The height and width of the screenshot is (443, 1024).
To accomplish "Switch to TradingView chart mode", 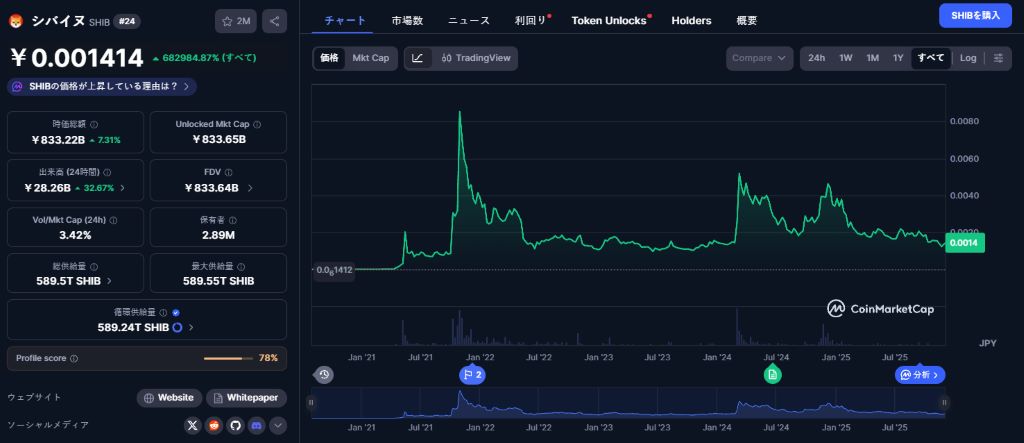I will click(476, 58).
